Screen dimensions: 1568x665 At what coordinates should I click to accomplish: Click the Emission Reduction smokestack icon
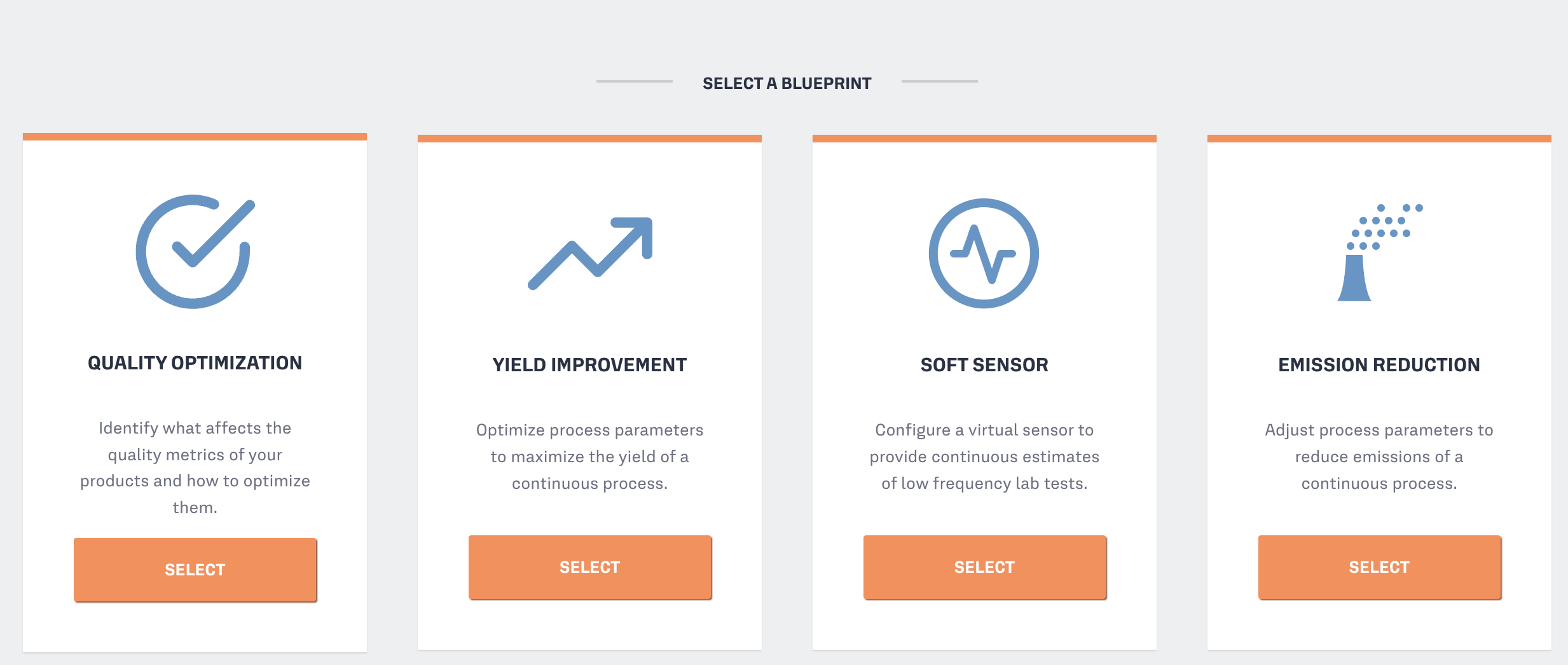click(1379, 253)
